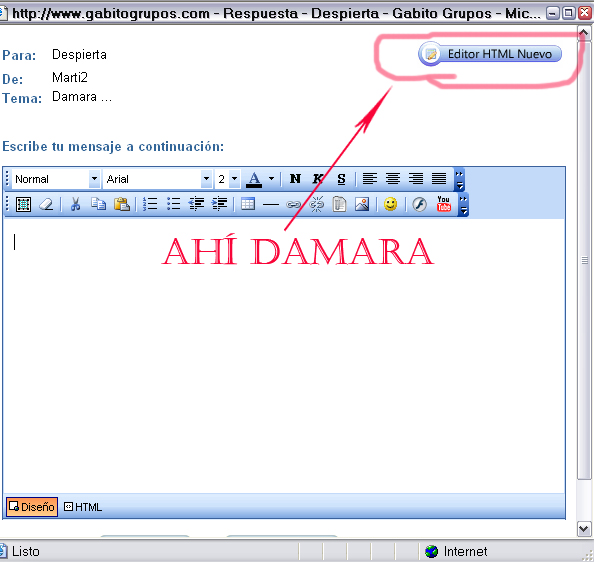This screenshot has height=562, width=594.
Task: Insert a Flash object
Action: pos(419,205)
